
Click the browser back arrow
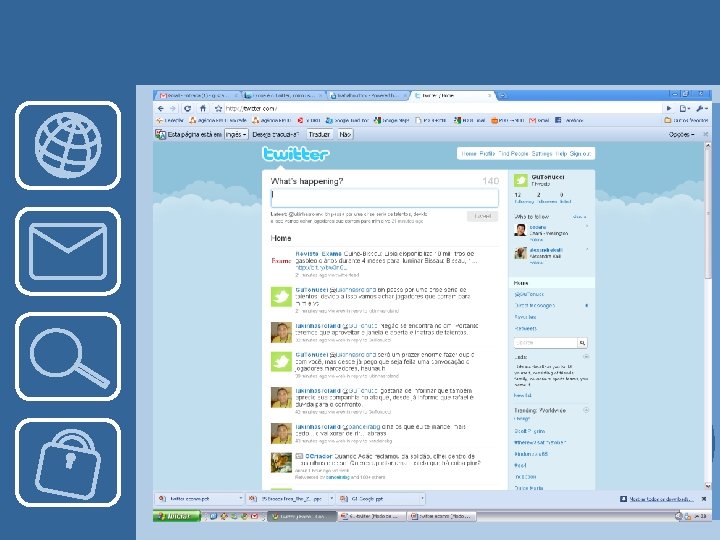click(160, 108)
